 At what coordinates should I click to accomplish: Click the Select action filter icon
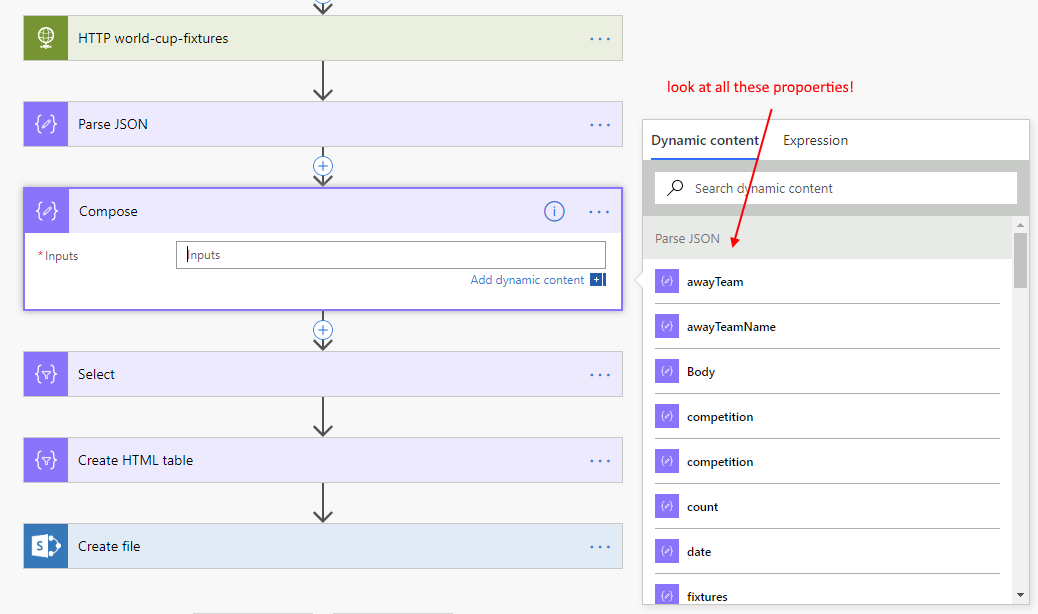click(x=46, y=374)
